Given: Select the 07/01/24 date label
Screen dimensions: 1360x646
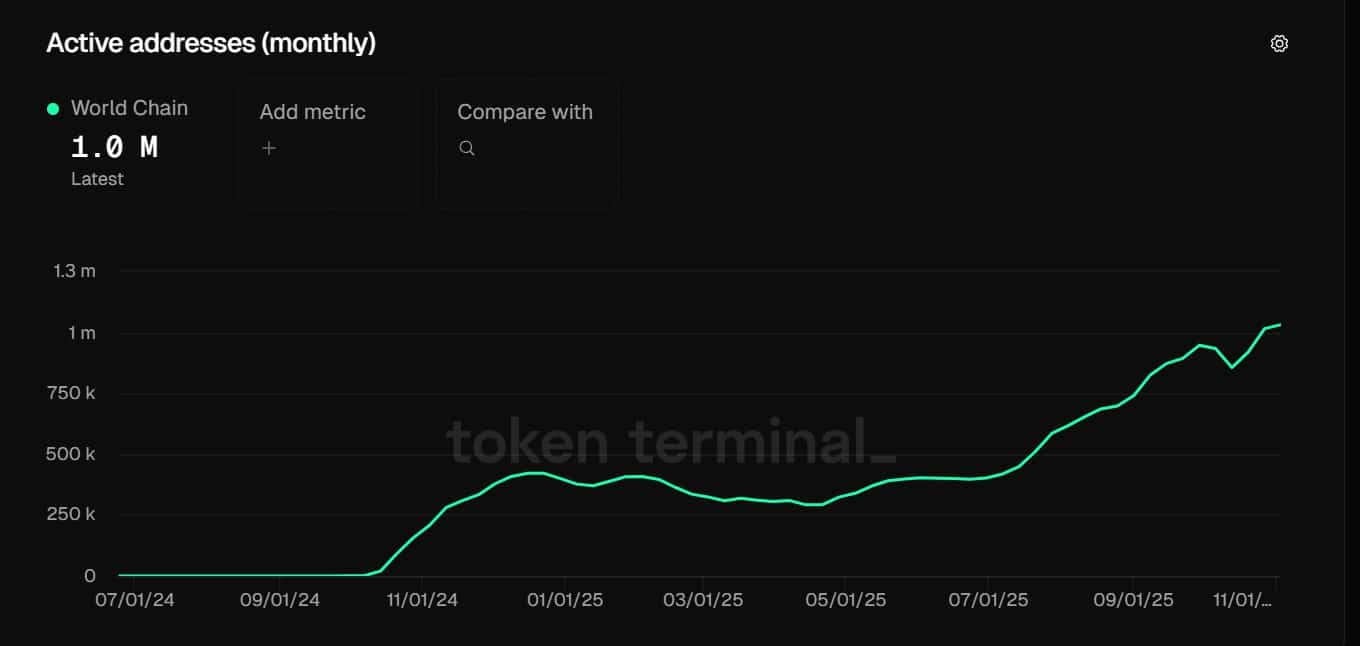Looking at the screenshot, I should (133, 599).
